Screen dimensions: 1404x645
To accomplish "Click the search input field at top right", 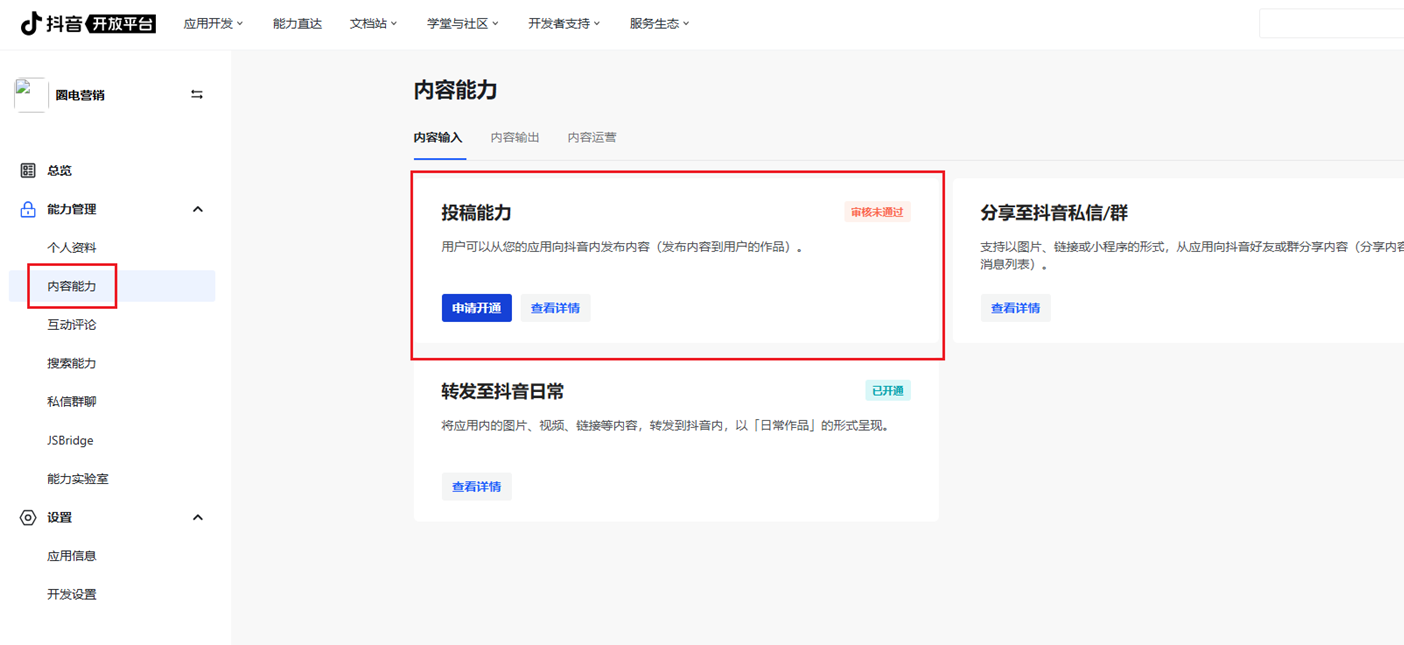I will 1330,23.
